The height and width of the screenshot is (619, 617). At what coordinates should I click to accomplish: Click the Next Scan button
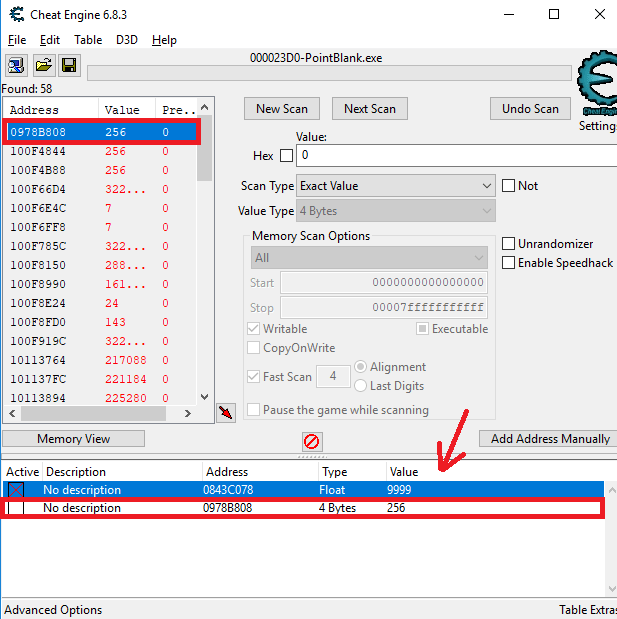[370, 109]
